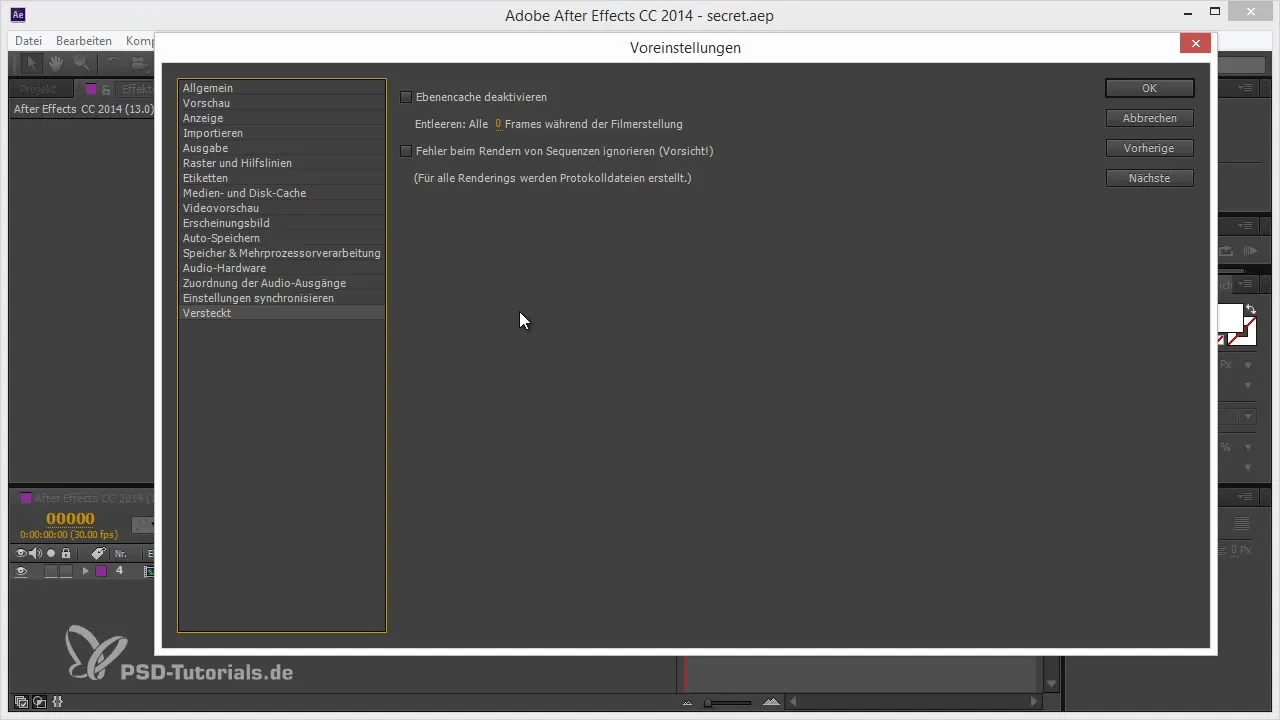Click the purple label square beside Projekt tab
1280x720 pixels.
[91, 89]
